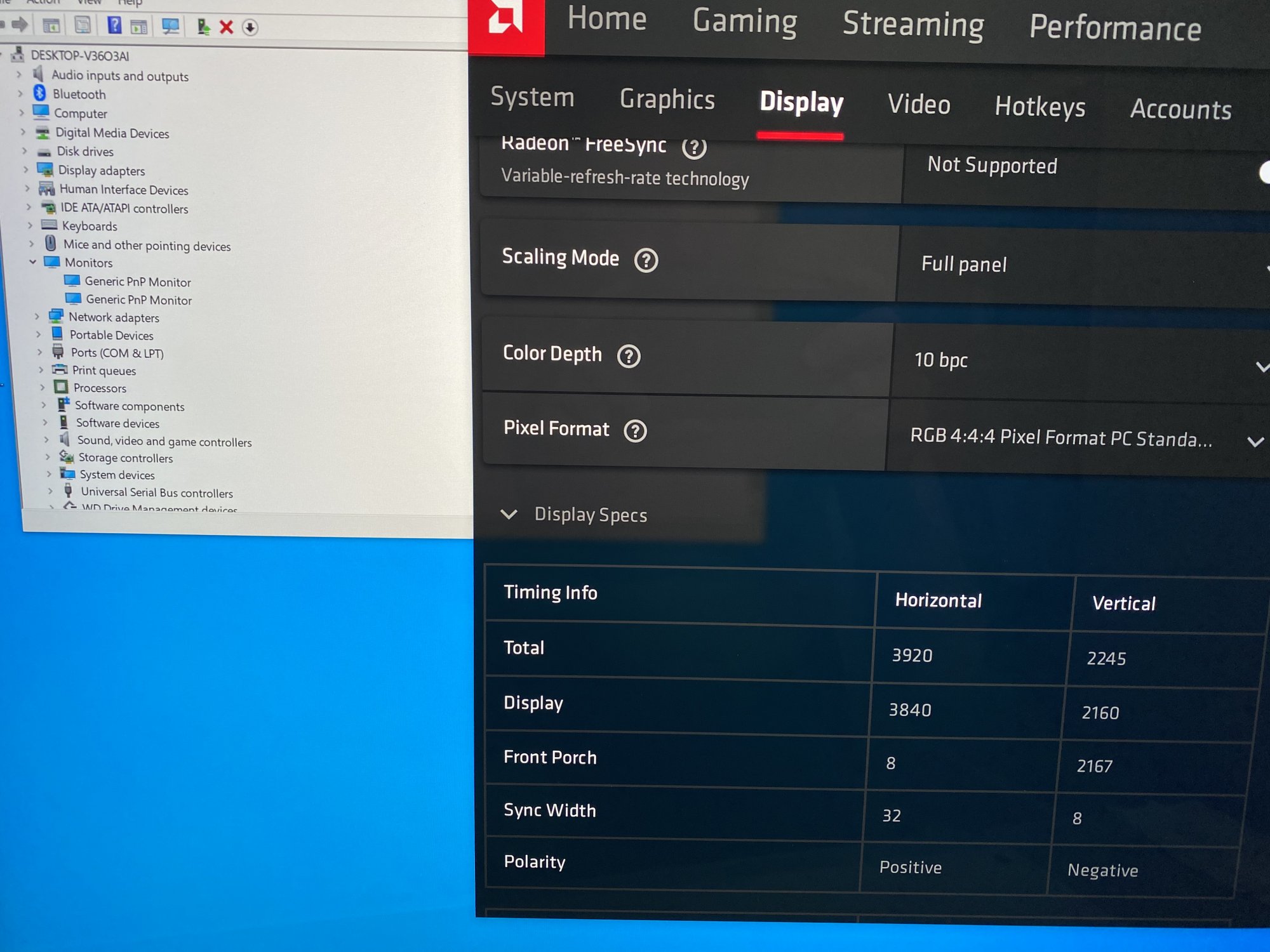This screenshot has height=952, width=1270.
Task: Select first Generic PnP Monitor entry
Action: (x=137, y=281)
